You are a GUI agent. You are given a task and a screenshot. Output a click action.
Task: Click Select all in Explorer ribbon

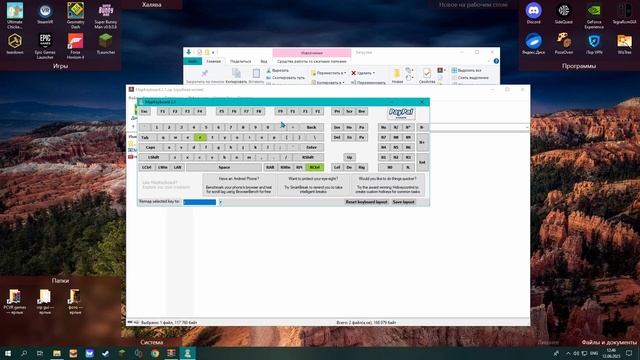click(x=466, y=71)
